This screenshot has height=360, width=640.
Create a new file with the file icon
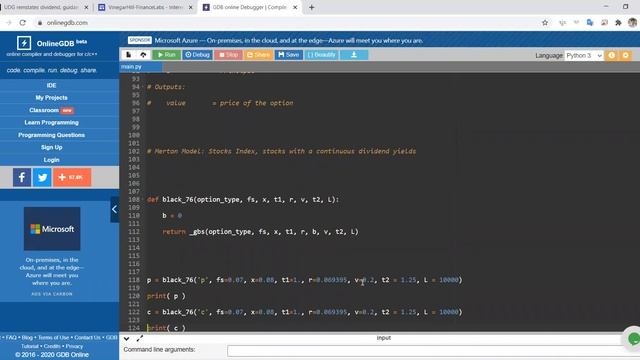tap(129, 55)
